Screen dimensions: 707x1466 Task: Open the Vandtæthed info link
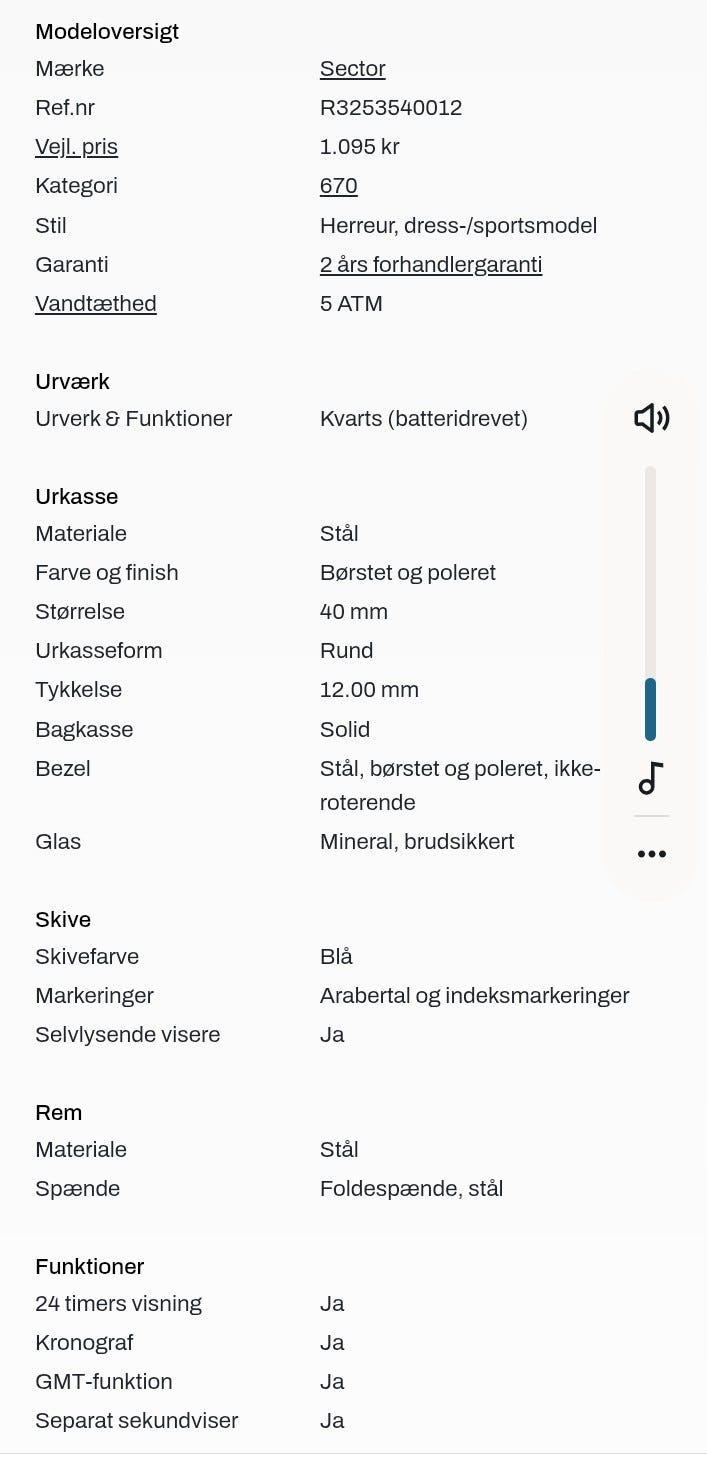point(96,304)
